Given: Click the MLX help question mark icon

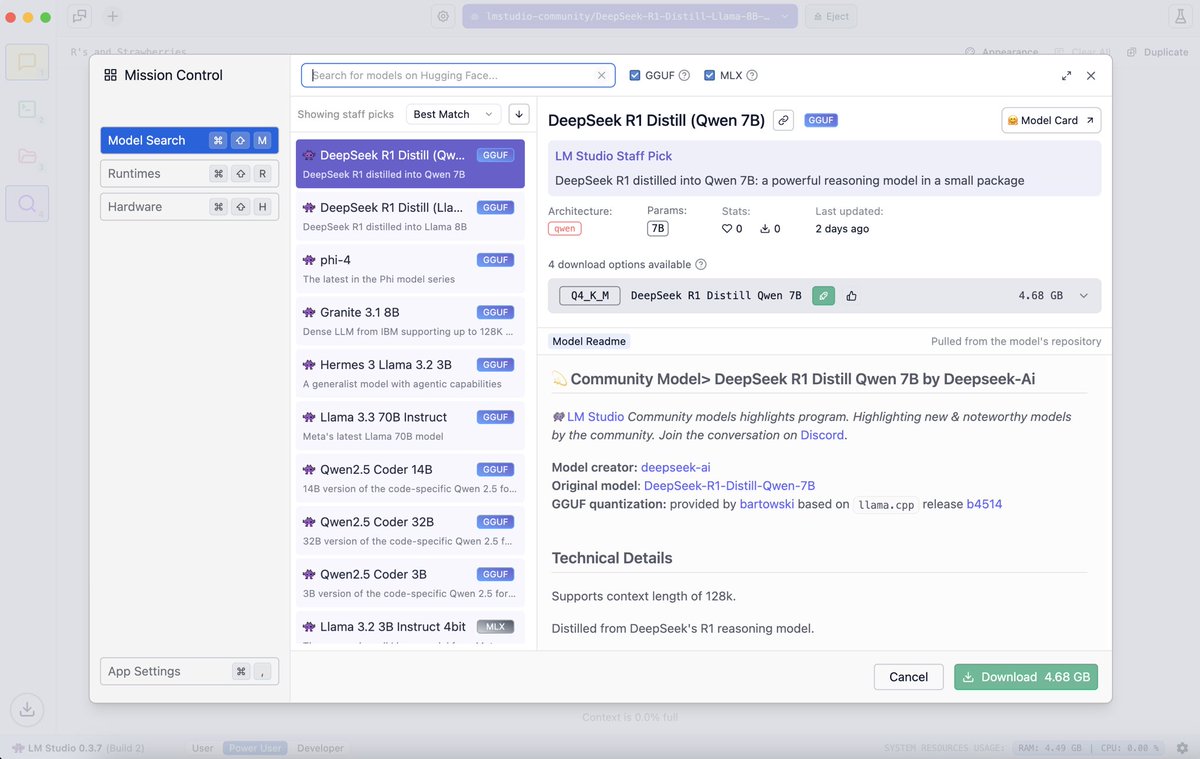Looking at the screenshot, I should (x=752, y=75).
